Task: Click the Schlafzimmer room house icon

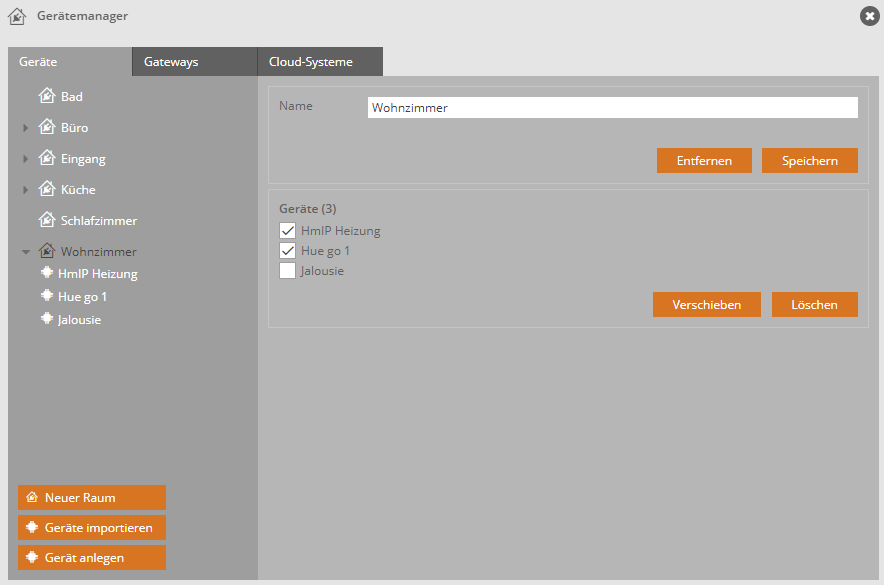Action: pyautogui.click(x=46, y=220)
